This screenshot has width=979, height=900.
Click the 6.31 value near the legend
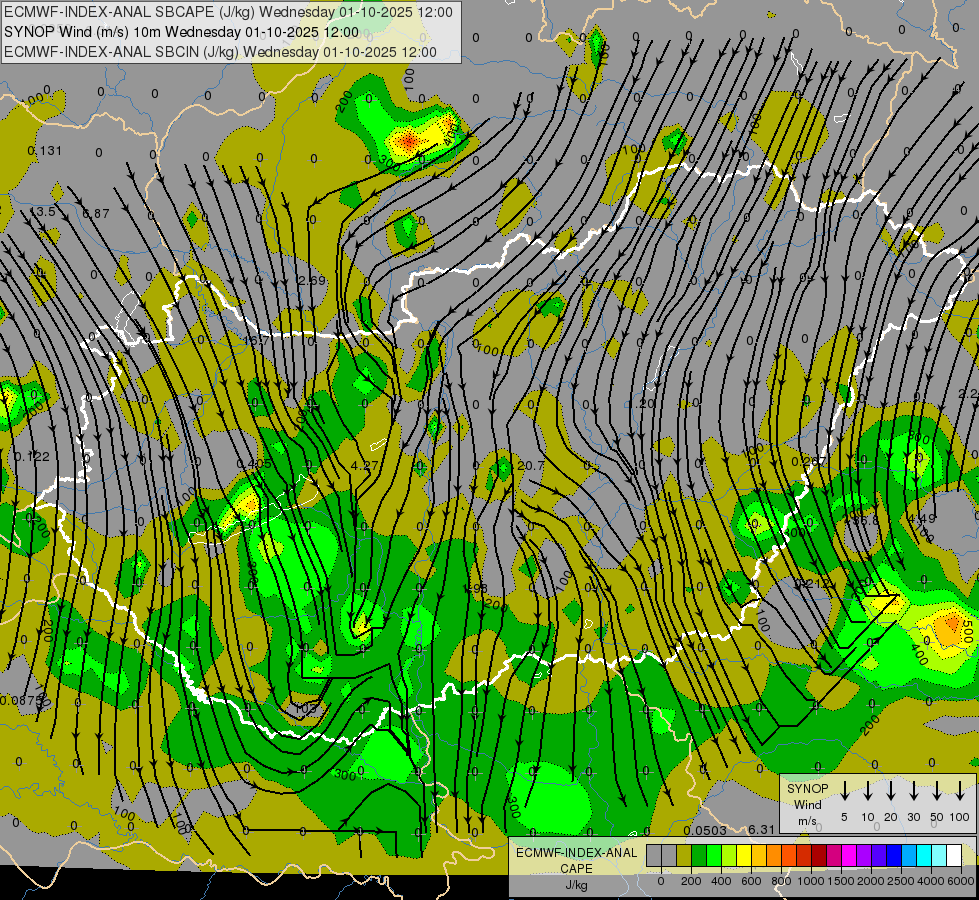pos(762,830)
